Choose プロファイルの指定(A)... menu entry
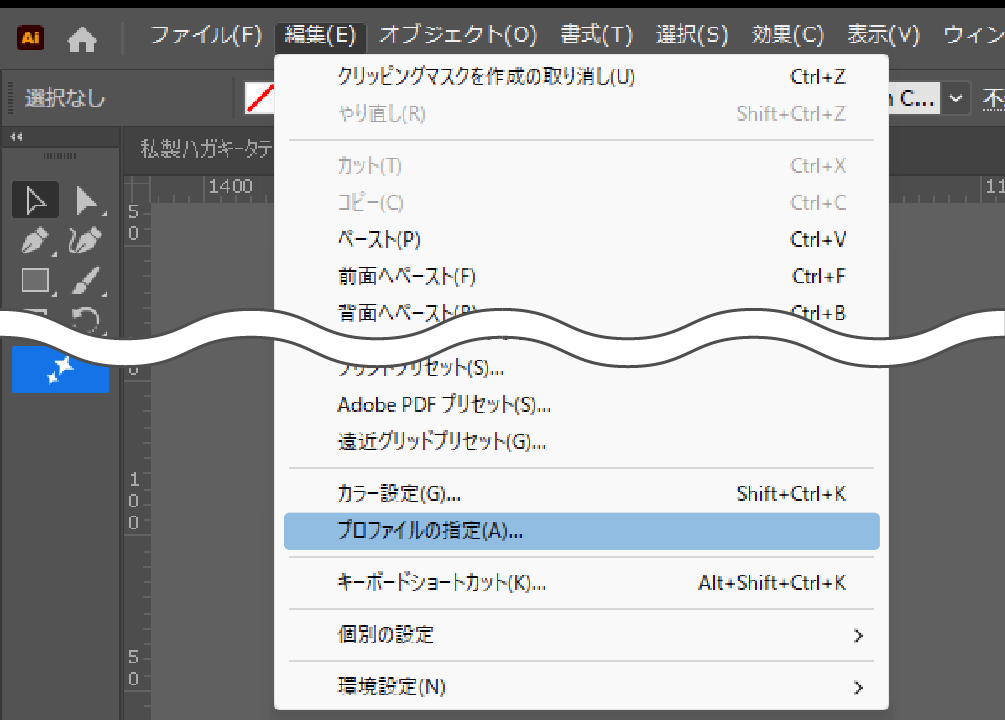Image resolution: width=1005 pixels, height=720 pixels. click(582, 531)
